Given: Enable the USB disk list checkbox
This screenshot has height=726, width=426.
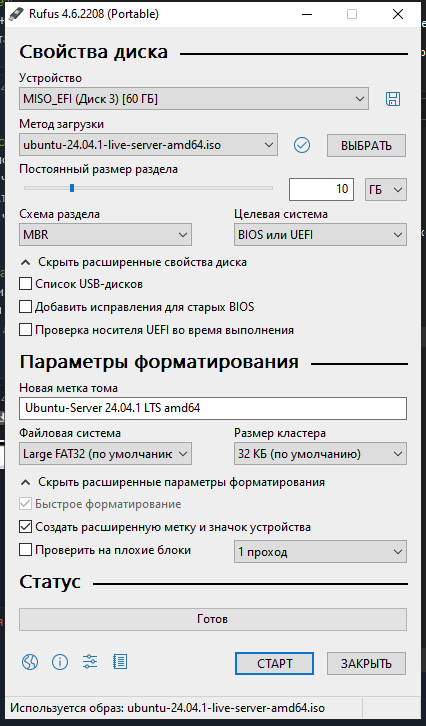Looking at the screenshot, I should pyautogui.click(x=25, y=284).
